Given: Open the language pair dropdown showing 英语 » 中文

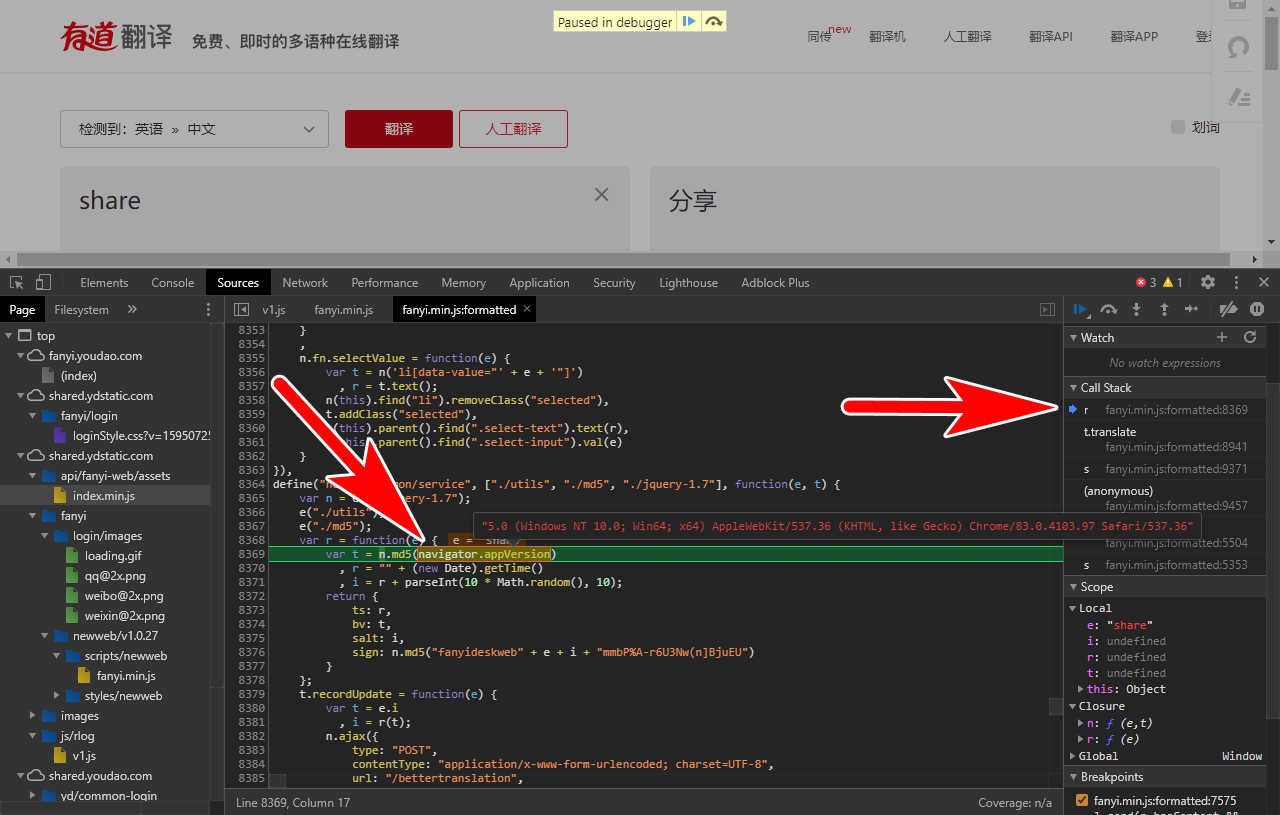Looking at the screenshot, I should (194, 128).
